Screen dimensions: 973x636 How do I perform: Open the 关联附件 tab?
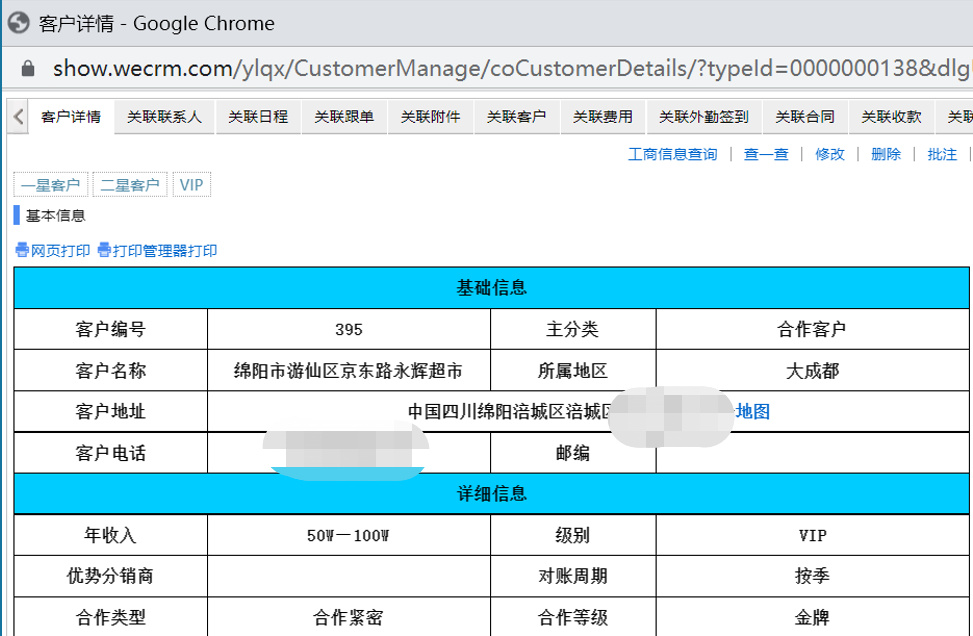[x=430, y=117]
